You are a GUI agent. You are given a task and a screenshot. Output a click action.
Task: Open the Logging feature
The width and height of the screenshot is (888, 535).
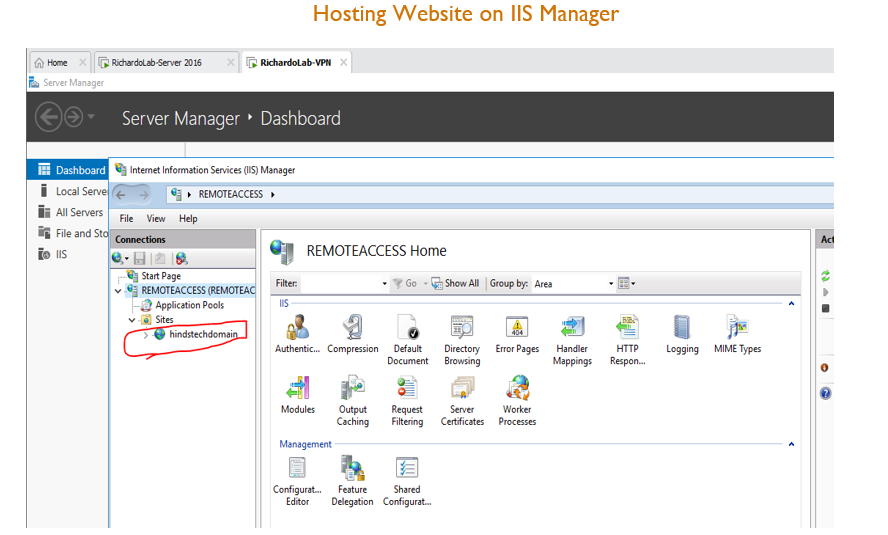(x=682, y=334)
